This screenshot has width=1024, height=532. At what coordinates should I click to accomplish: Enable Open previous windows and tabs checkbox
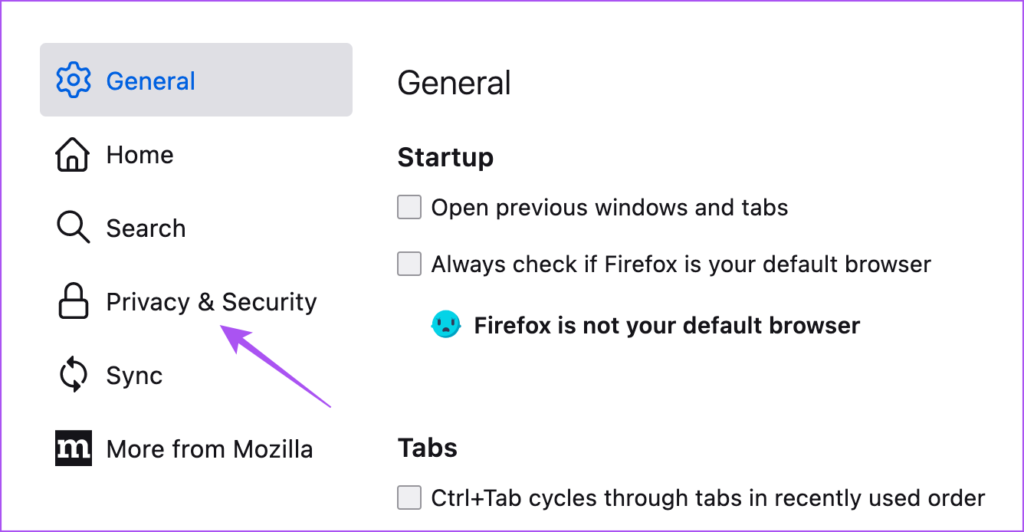[409, 208]
